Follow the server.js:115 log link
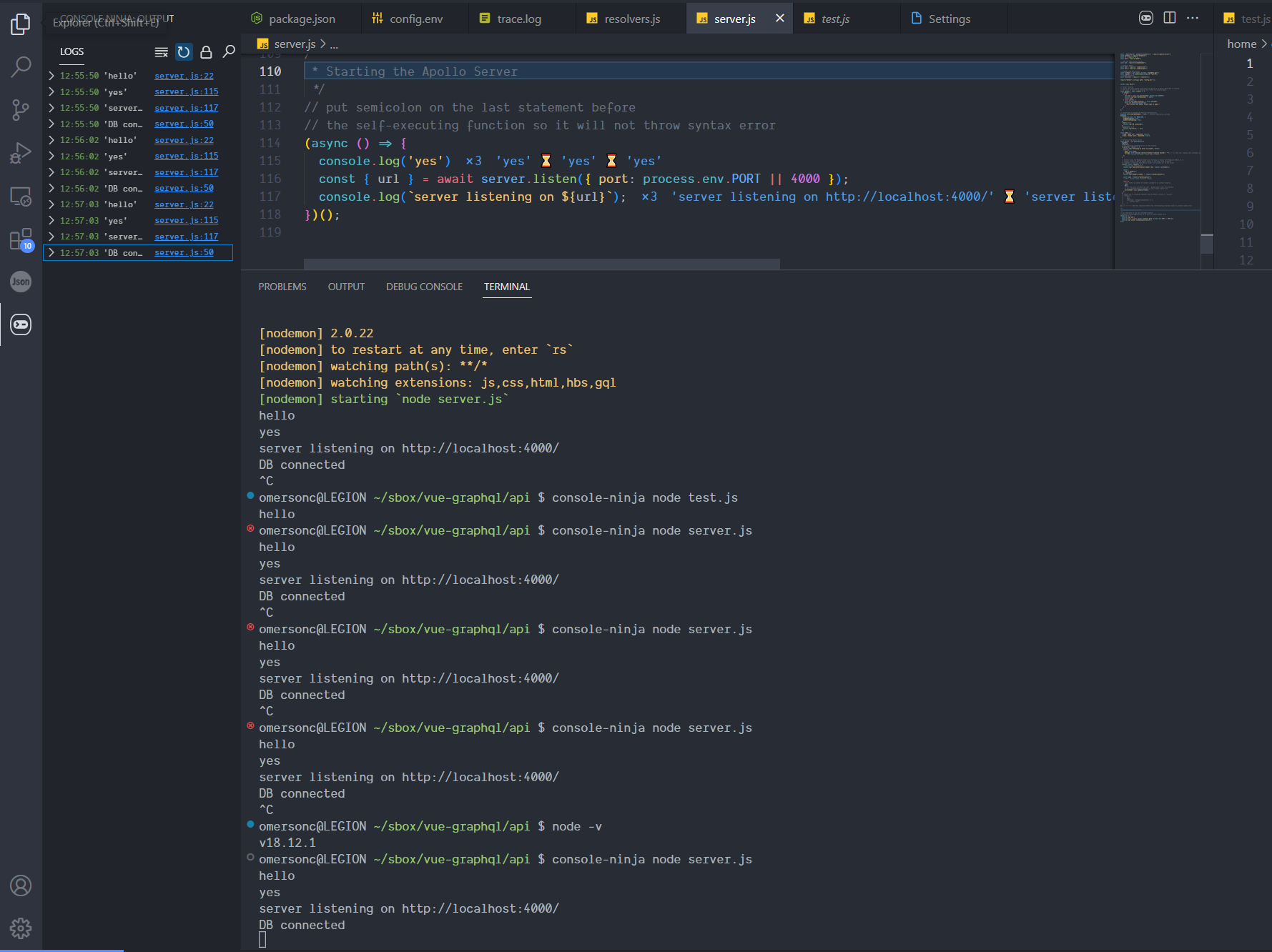The width and height of the screenshot is (1272, 952). pyautogui.click(x=186, y=91)
